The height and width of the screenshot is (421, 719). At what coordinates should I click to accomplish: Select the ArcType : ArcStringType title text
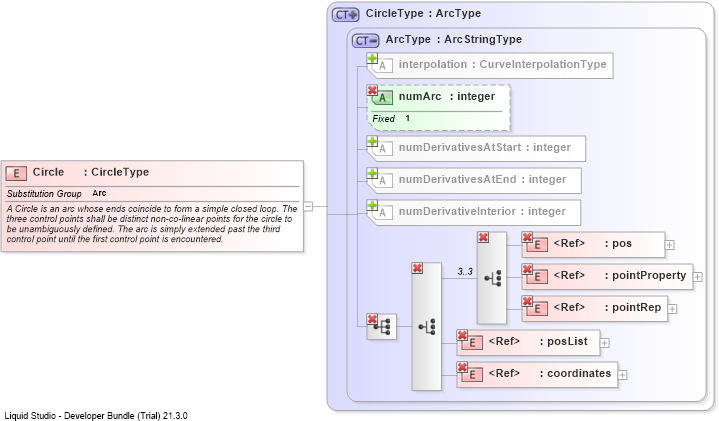(x=454, y=39)
